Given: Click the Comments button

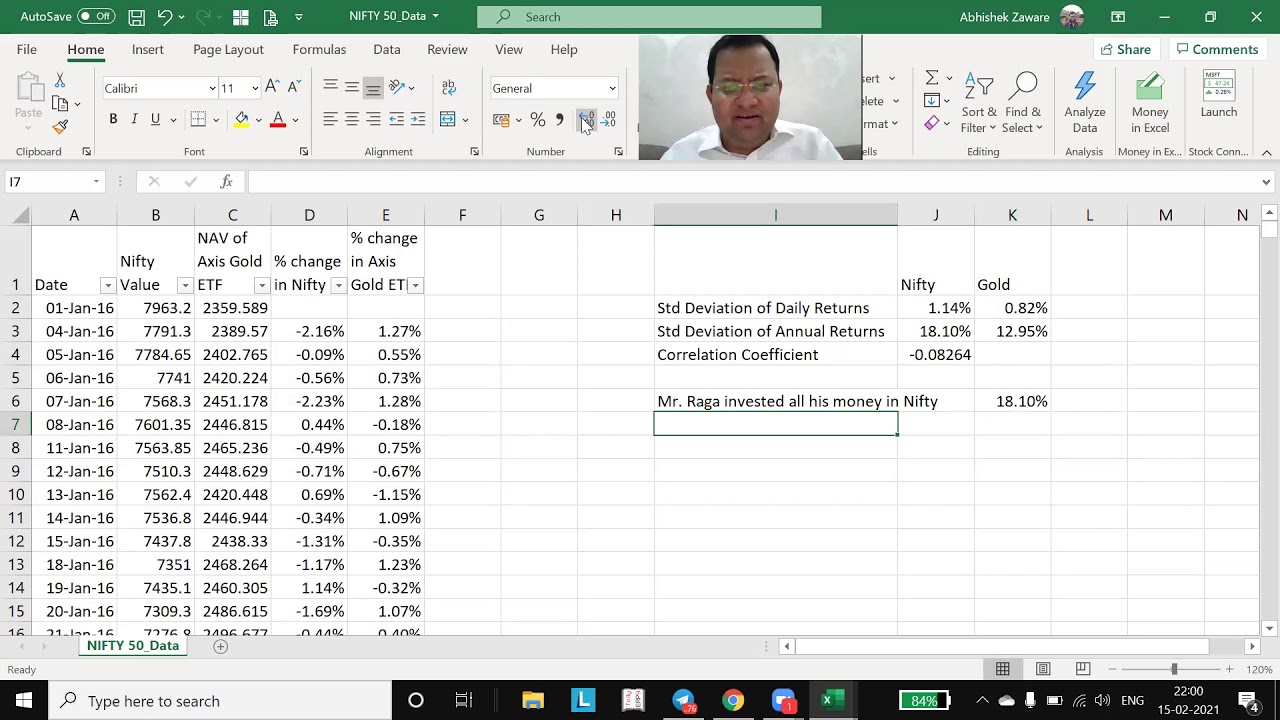Looking at the screenshot, I should pos(1217,49).
